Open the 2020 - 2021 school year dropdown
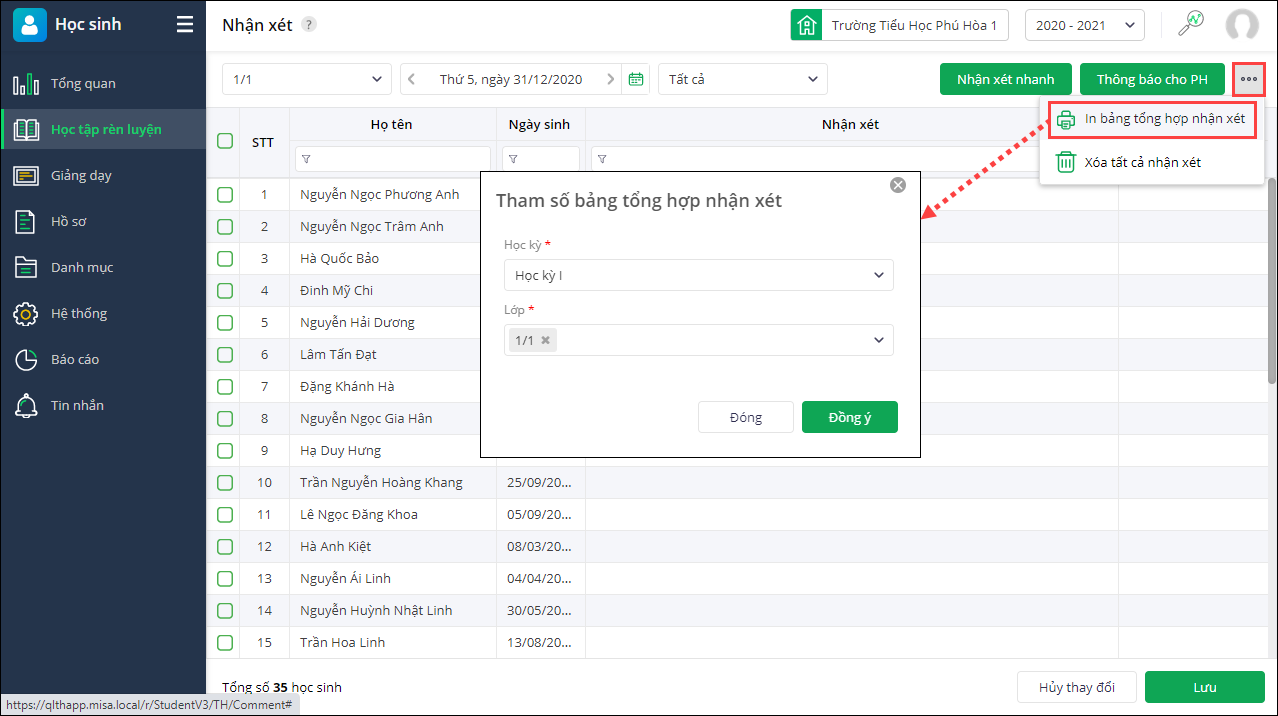Screen dimensions: 1278x716 pos(1085,25)
